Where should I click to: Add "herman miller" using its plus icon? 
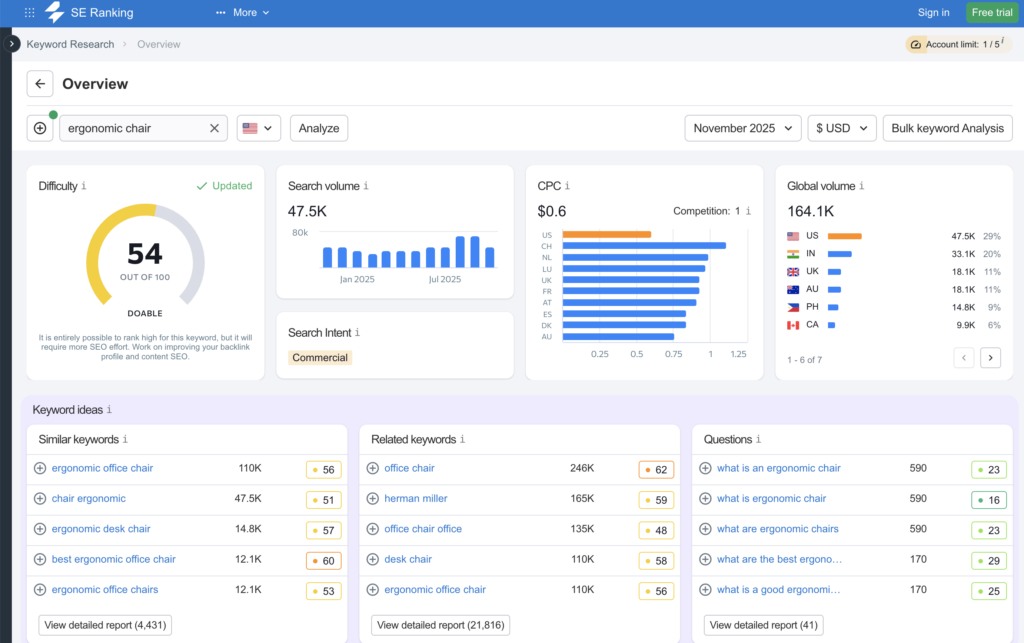click(375, 498)
